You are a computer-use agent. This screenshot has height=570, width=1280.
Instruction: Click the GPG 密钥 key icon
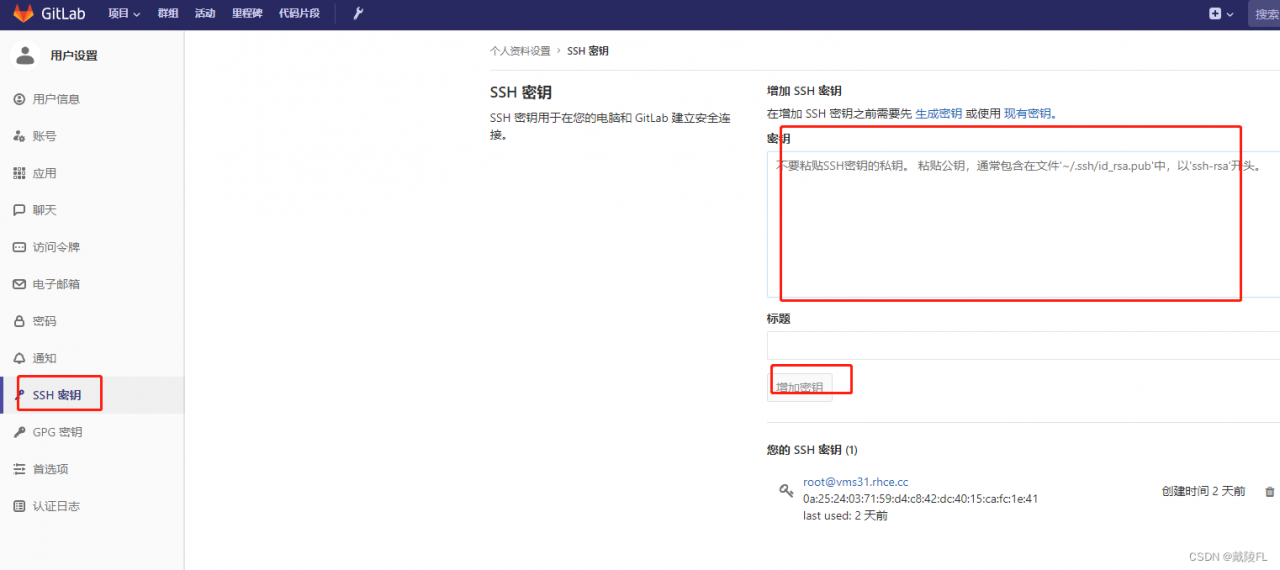coord(19,432)
